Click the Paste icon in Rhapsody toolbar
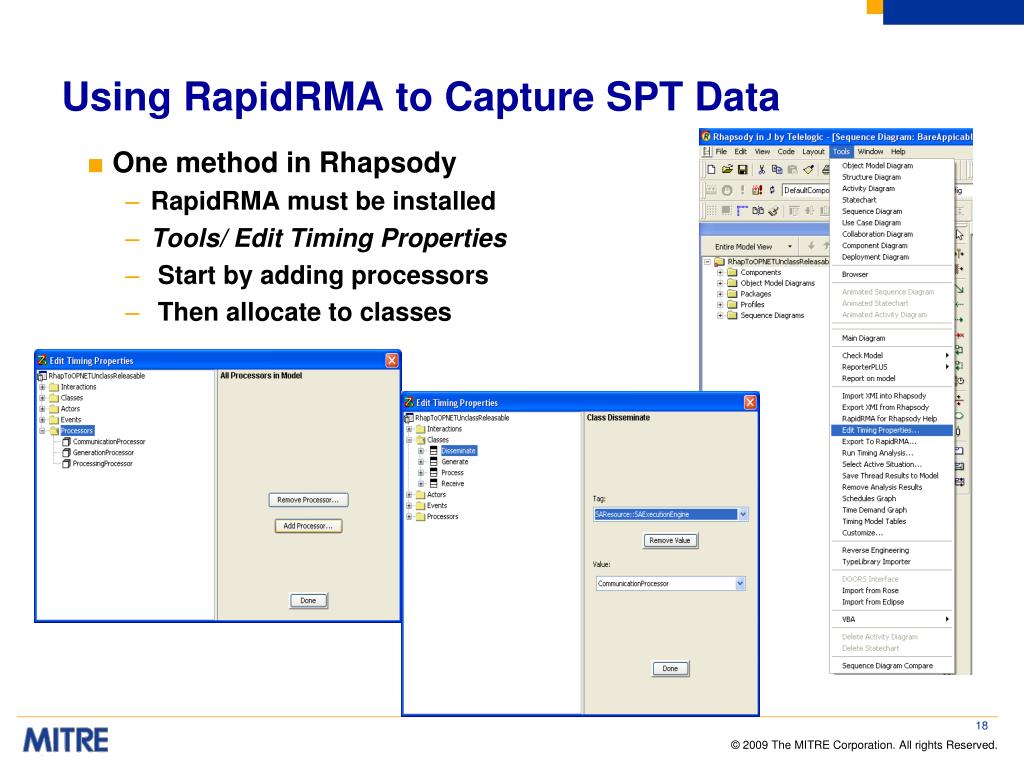 pyautogui.click(x=792, y=170)
